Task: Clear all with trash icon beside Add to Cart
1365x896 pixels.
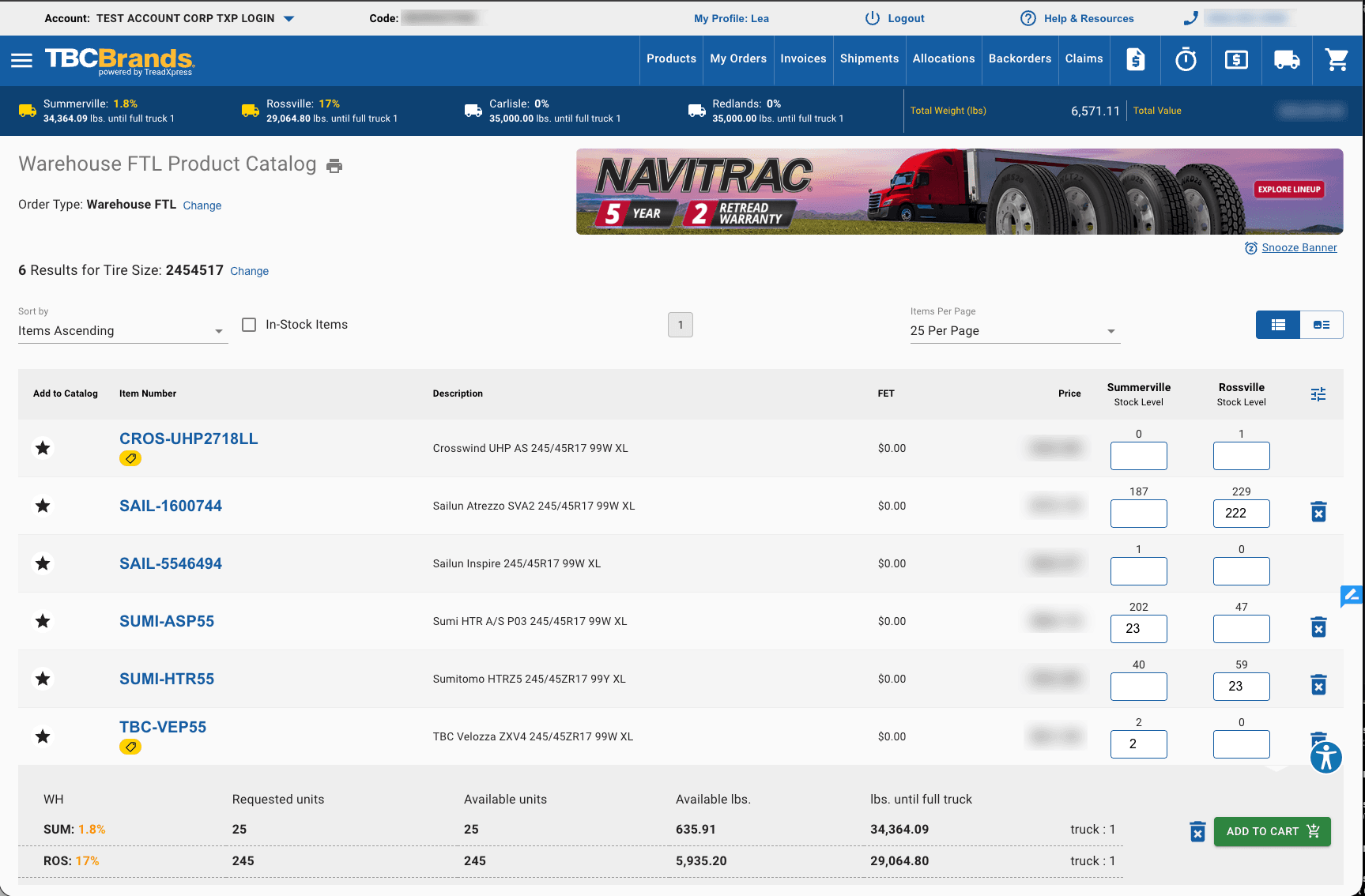Action: click(x=1197, y=831)
